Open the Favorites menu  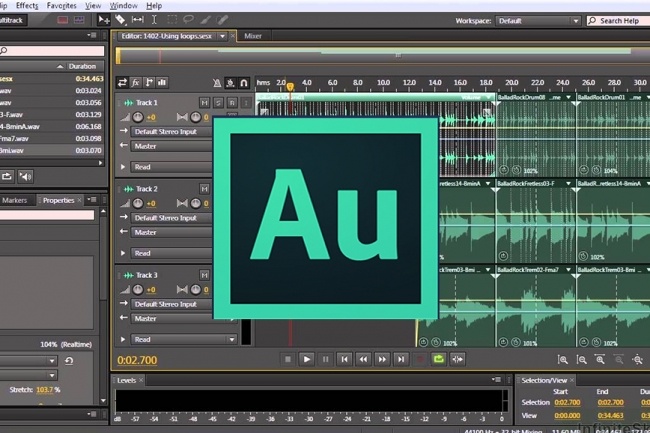(x=61, y=6)
